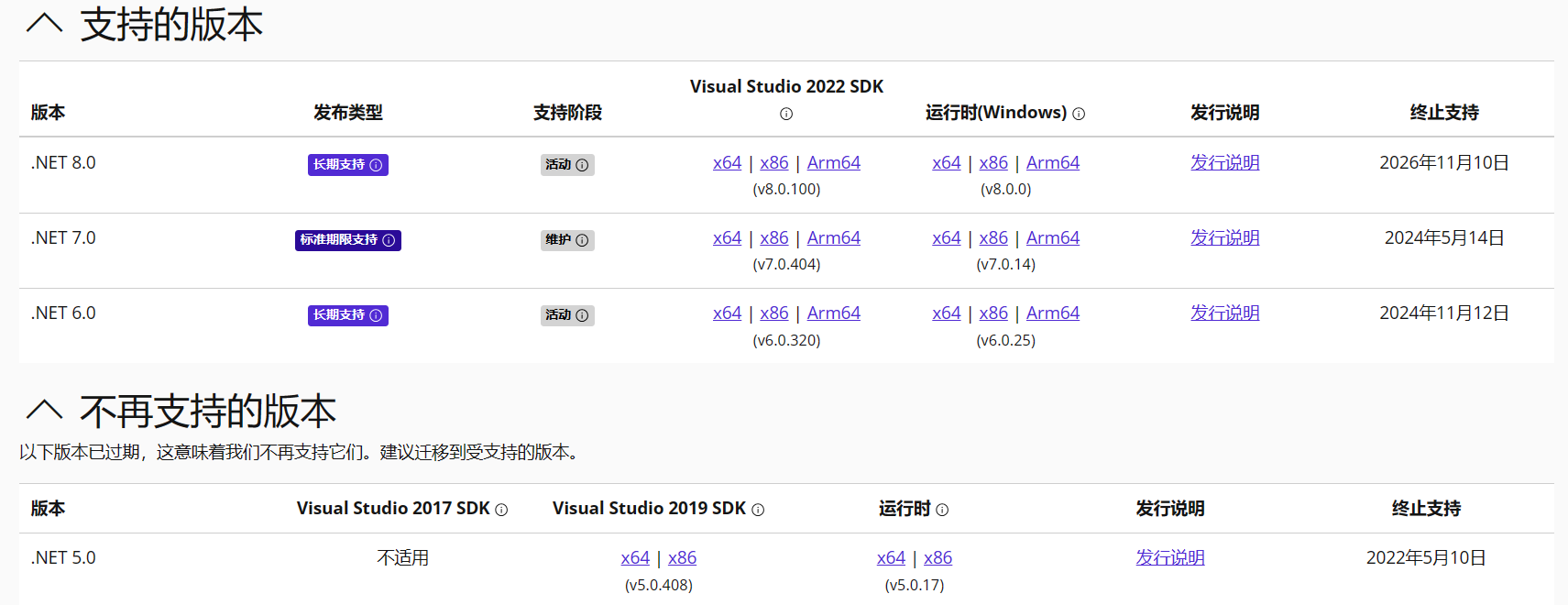Click the .NET 7.0 维护 phase badge
This screenshot has width=1568, height=605.
(x=567, y=240)
